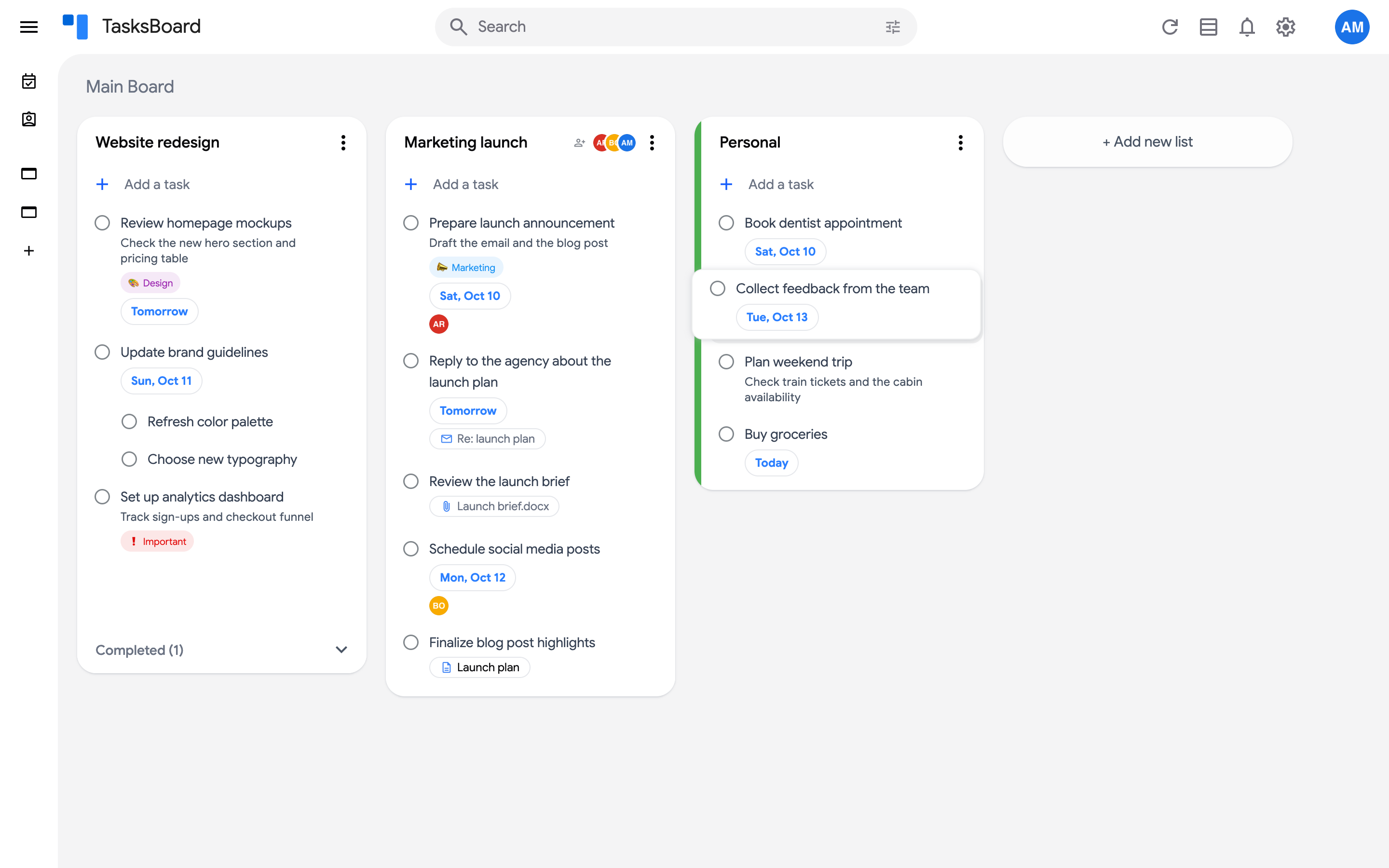Open the Re: launch plan email chip
The height and width of the screenshot is (868, 1389).
tap(487, 439)
